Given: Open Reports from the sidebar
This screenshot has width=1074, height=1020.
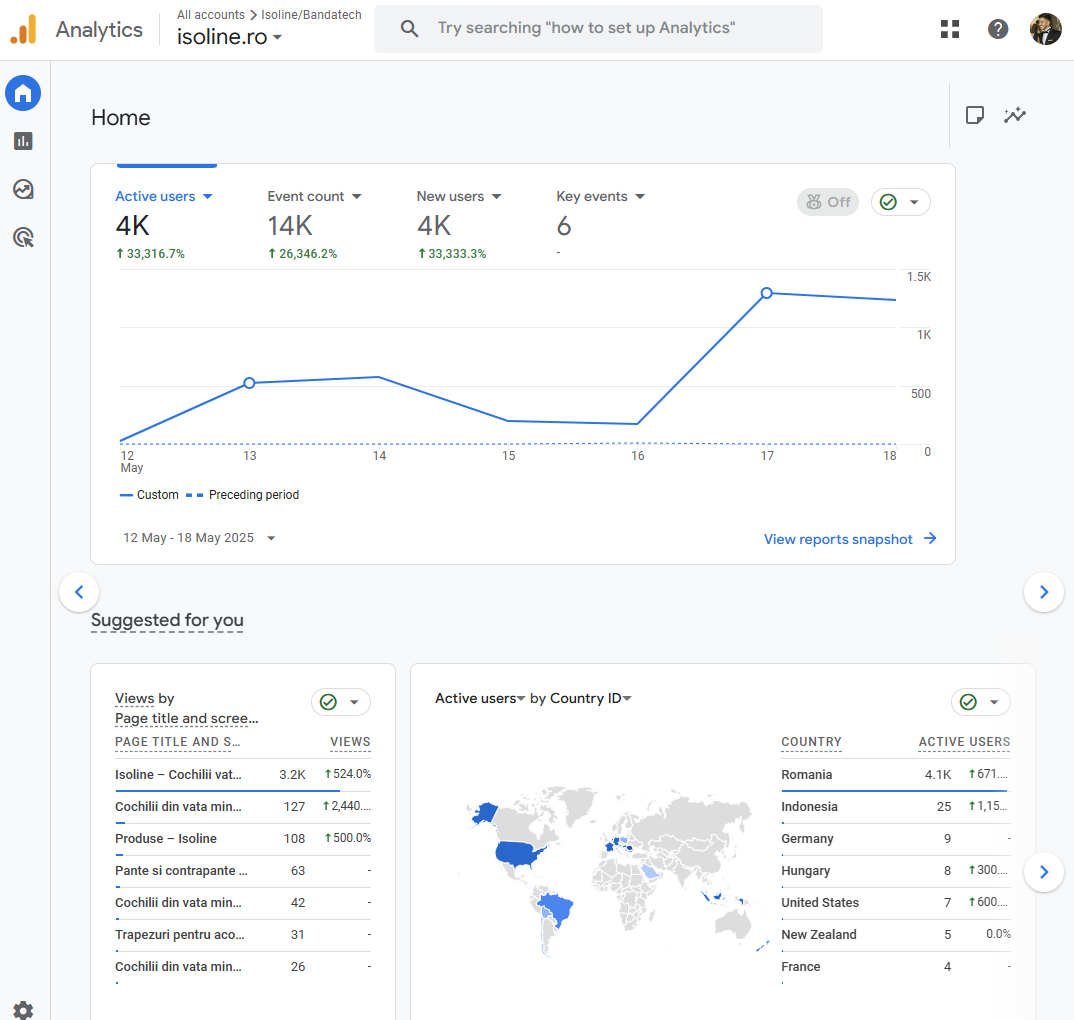Looking at the screenshot, I should 23,141.
